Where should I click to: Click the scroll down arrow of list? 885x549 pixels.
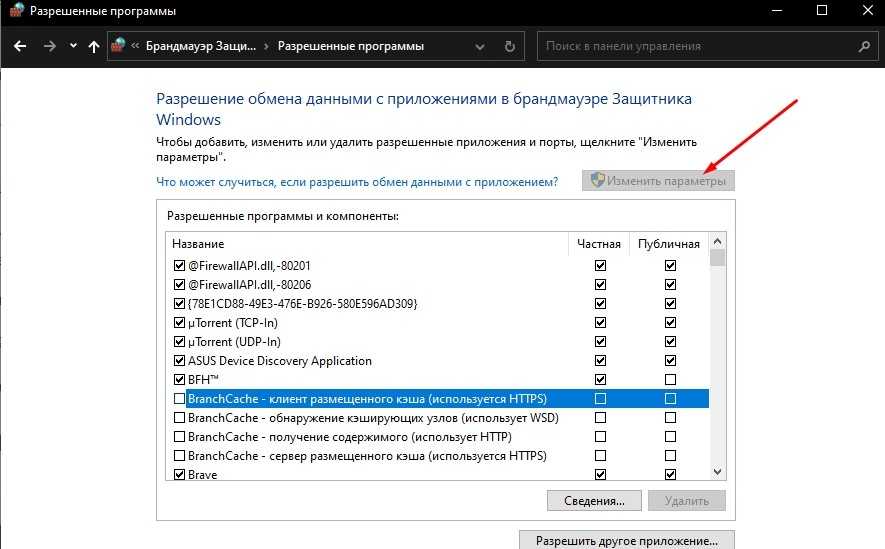pos(717,471)
